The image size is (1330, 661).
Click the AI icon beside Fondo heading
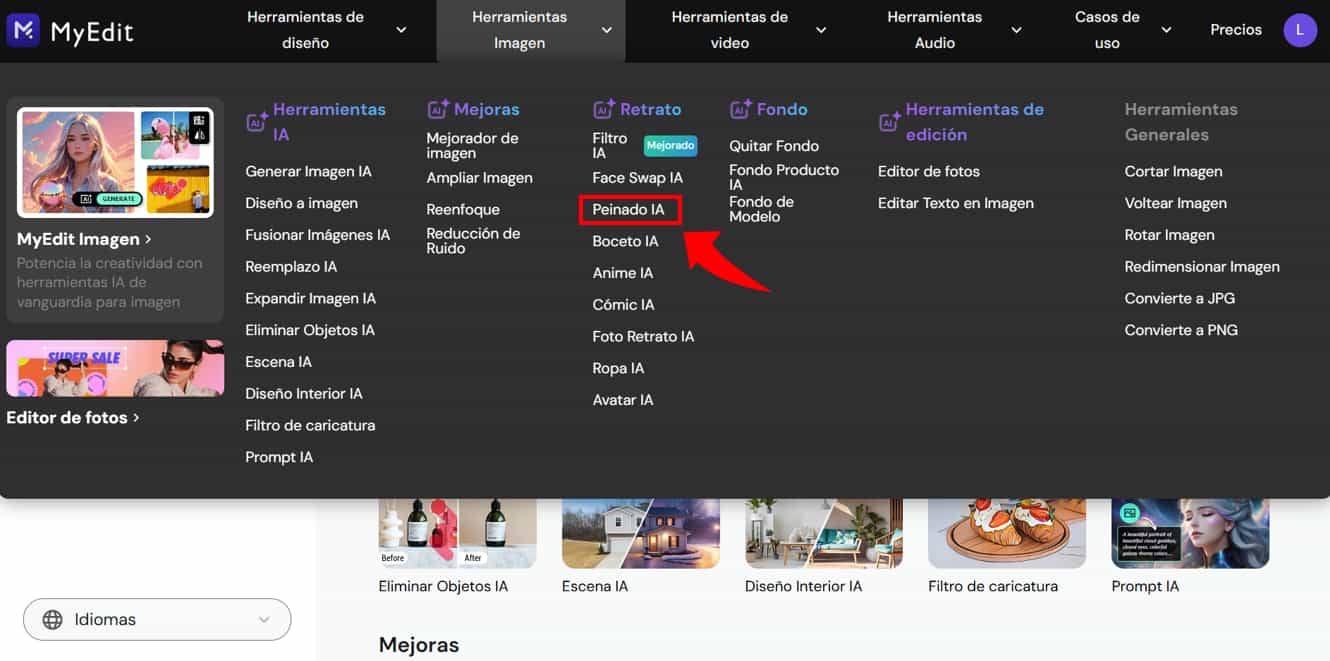click(x=740, y=109)
